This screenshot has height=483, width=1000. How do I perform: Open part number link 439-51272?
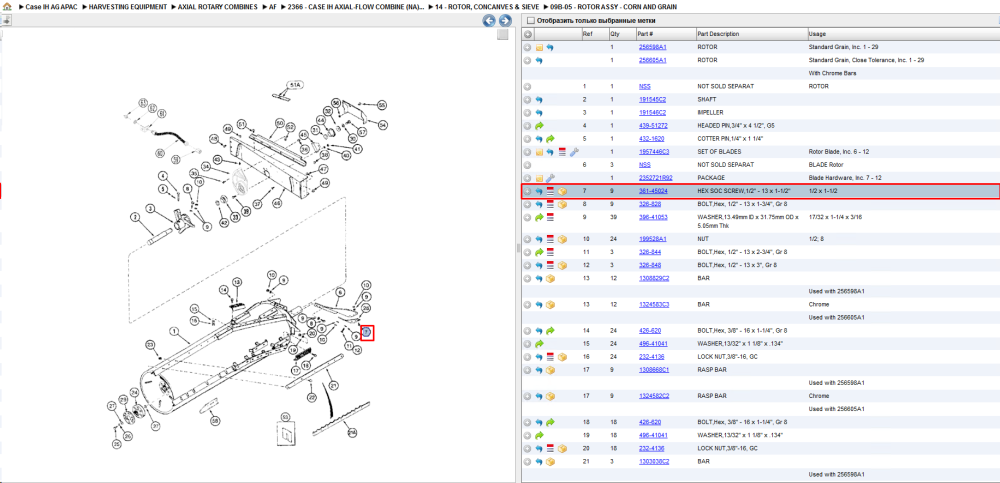tap(653, 126)
